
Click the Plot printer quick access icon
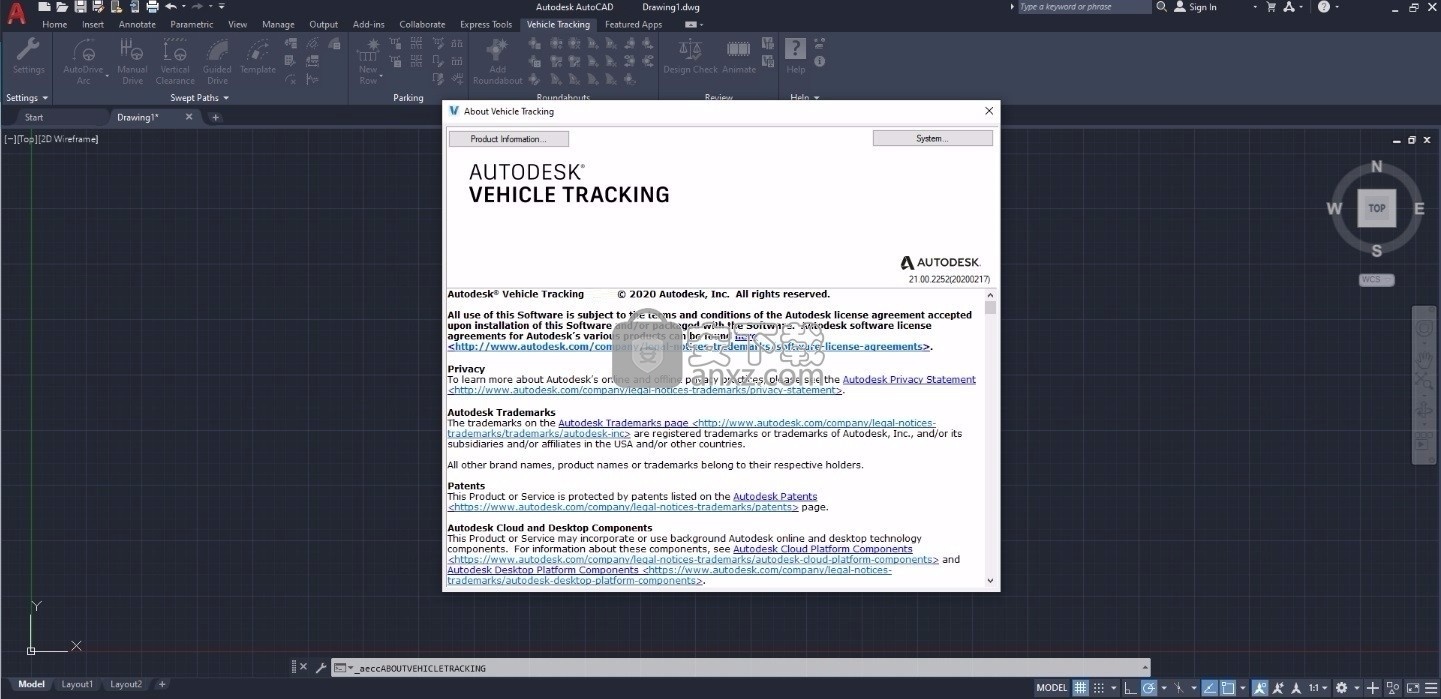click(151, 7)
